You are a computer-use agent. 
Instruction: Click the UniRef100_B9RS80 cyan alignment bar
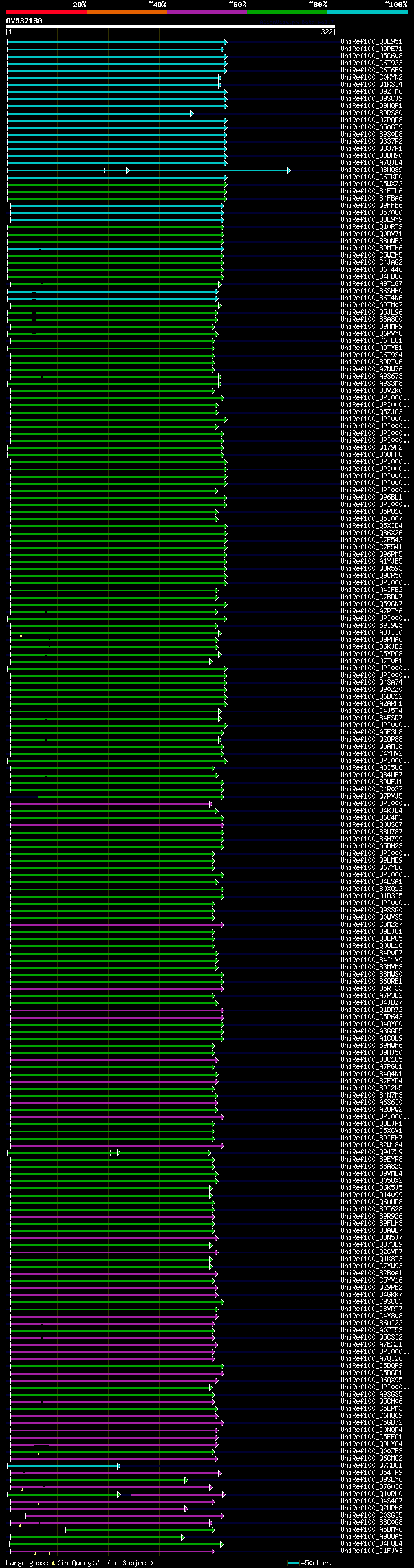100,113
